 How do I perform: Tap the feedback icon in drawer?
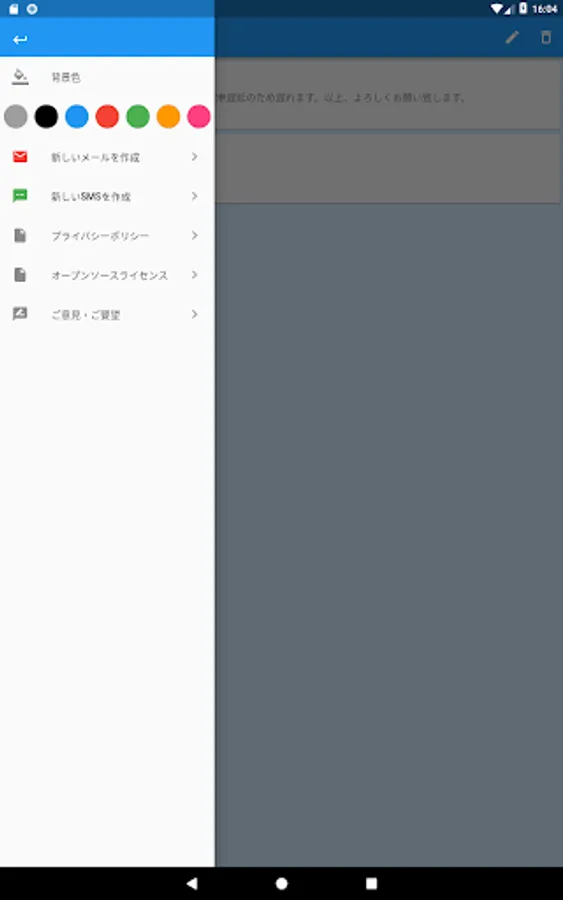coord(20,314)
